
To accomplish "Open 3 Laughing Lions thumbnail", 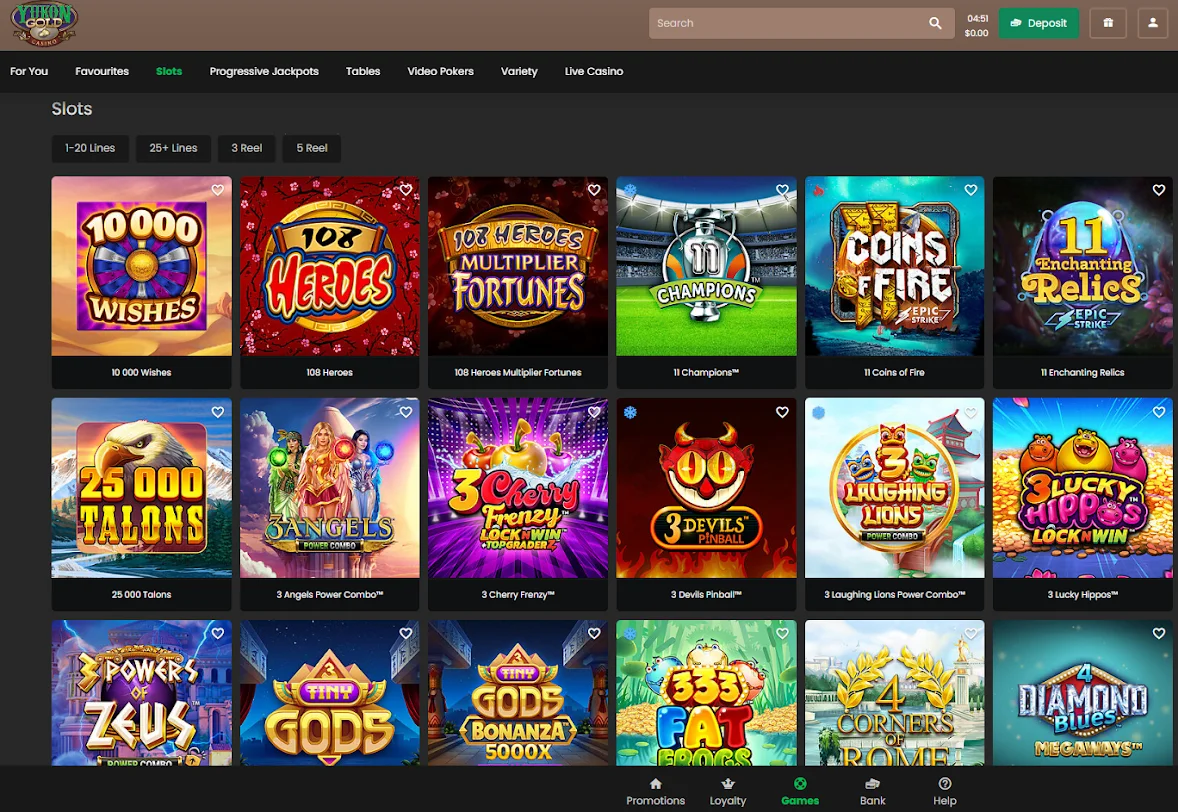I will click(x=894, y=488).
